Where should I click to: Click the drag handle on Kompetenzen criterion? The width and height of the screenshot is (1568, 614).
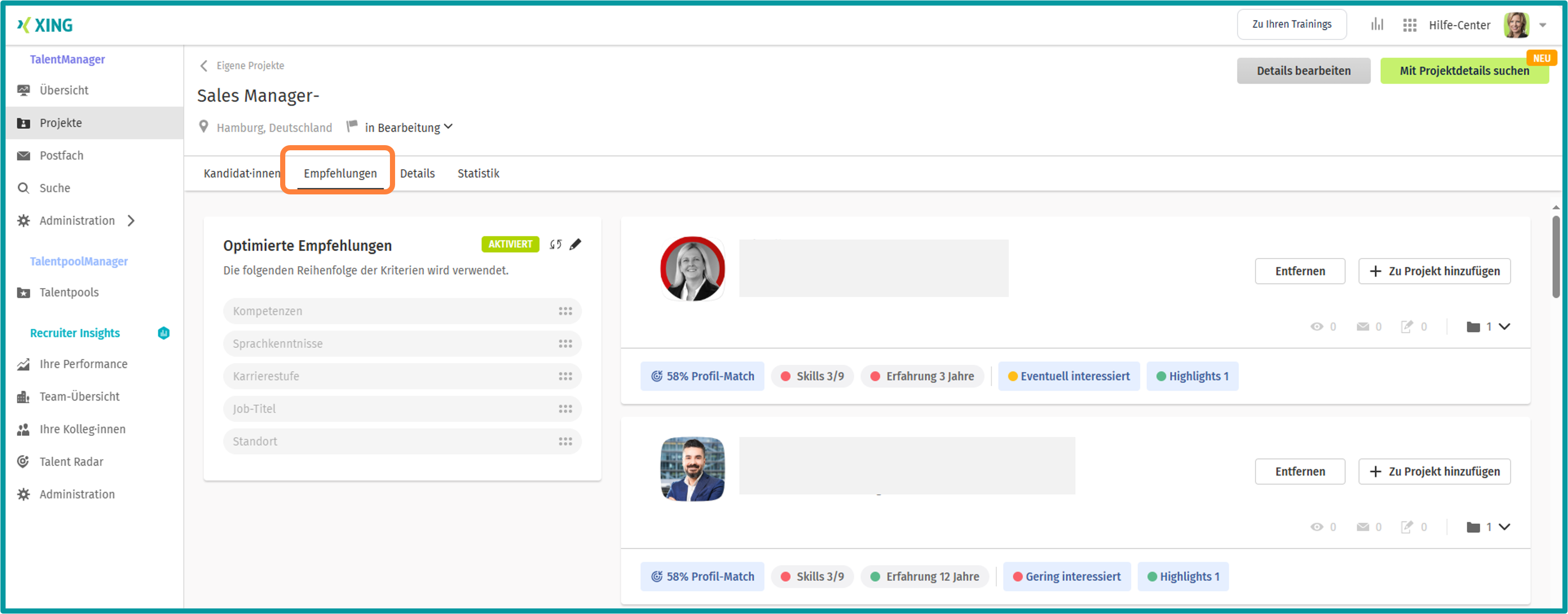[565, 311]
